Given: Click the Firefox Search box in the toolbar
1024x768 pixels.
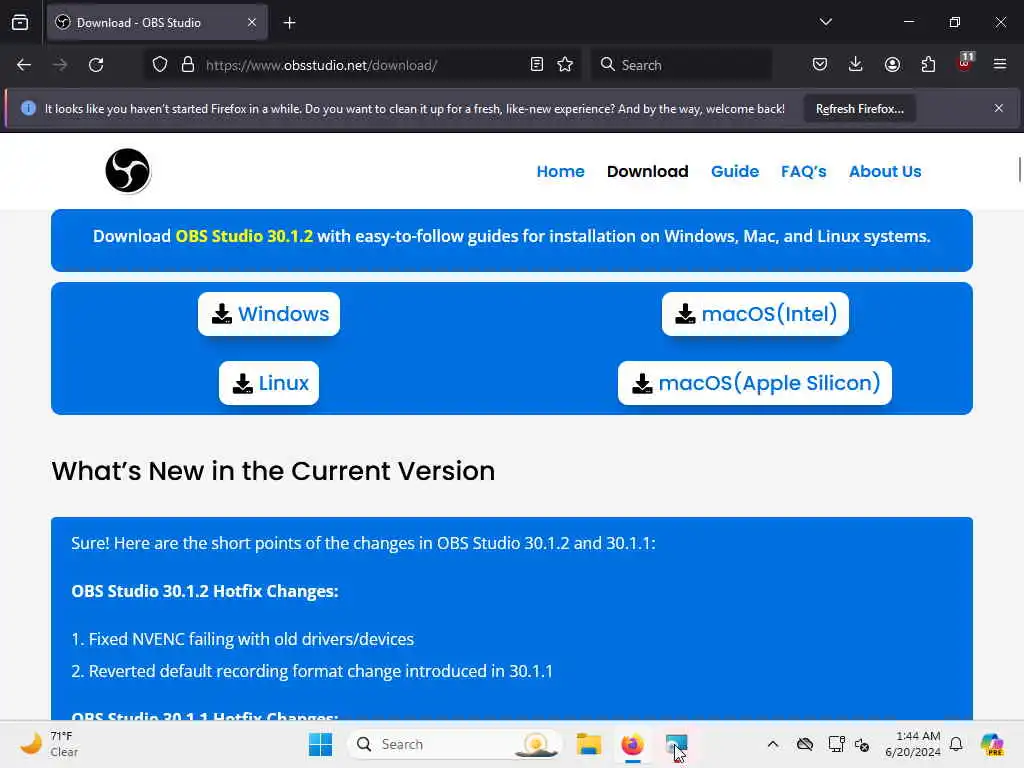Looking at the screenshot, I should (x=681, y=65).
